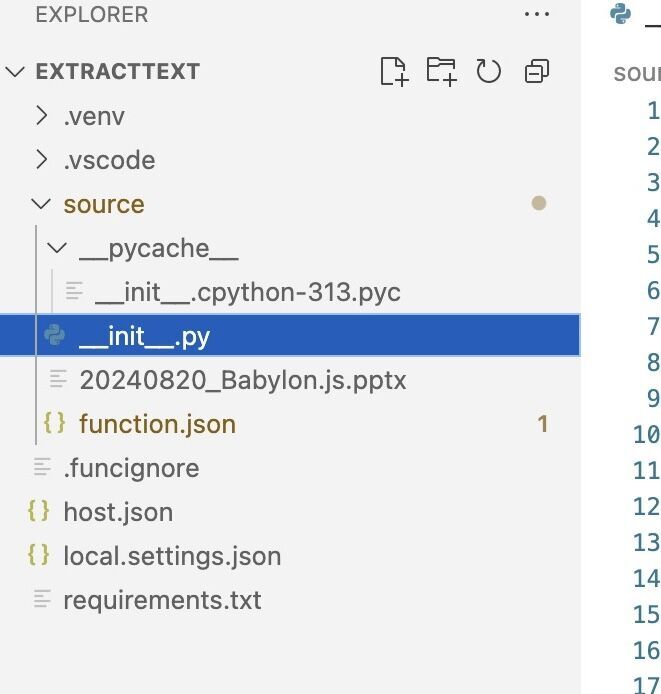Click the modified dot badge on source folder

539,203
